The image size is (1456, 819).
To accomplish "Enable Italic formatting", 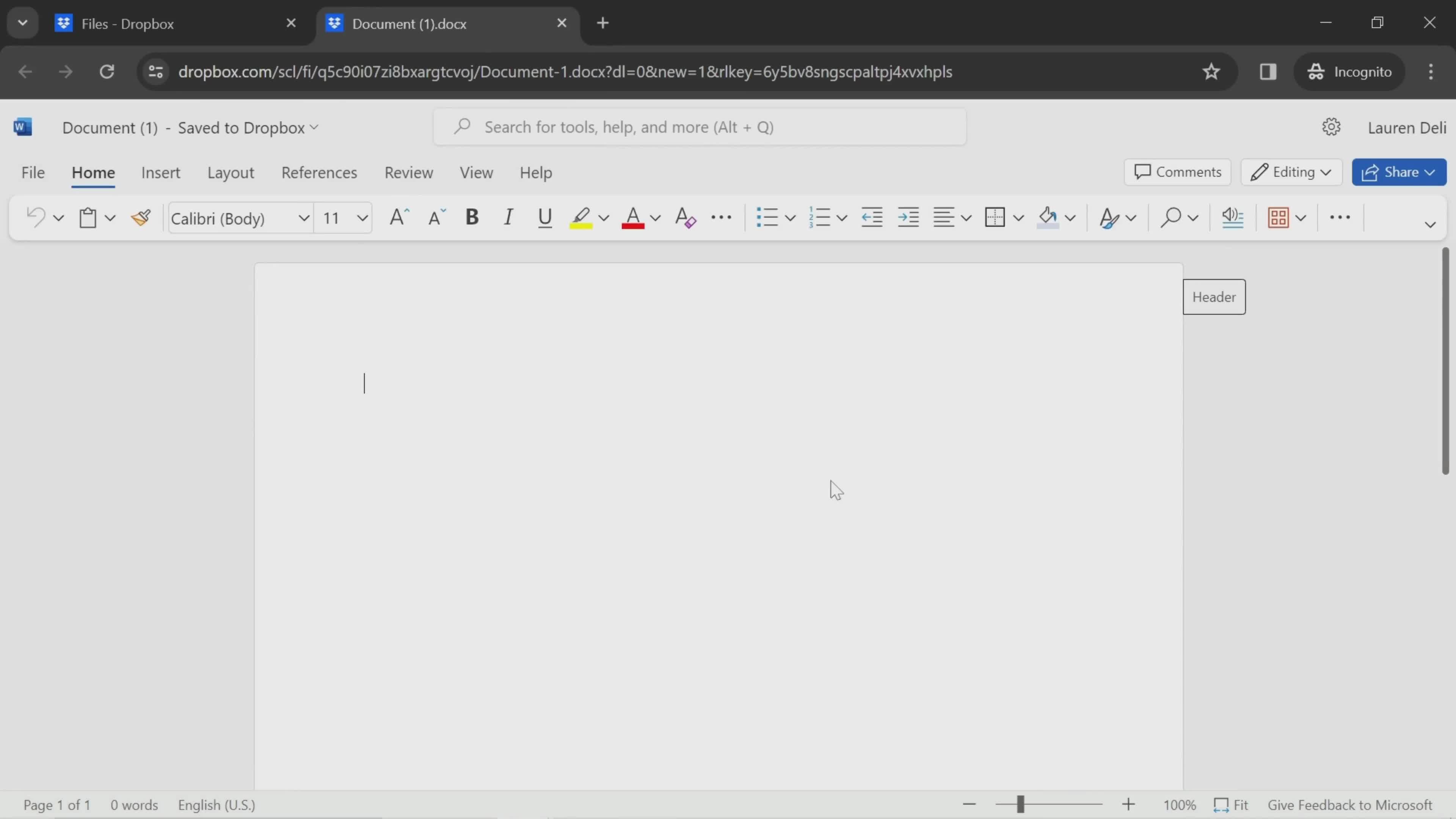I will pos(508,217).
